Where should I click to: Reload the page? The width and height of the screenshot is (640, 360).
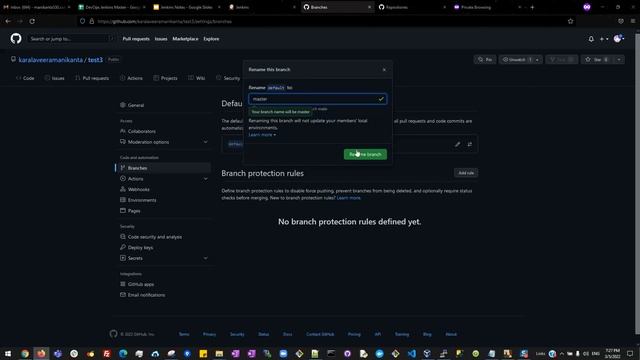(32, 21)
